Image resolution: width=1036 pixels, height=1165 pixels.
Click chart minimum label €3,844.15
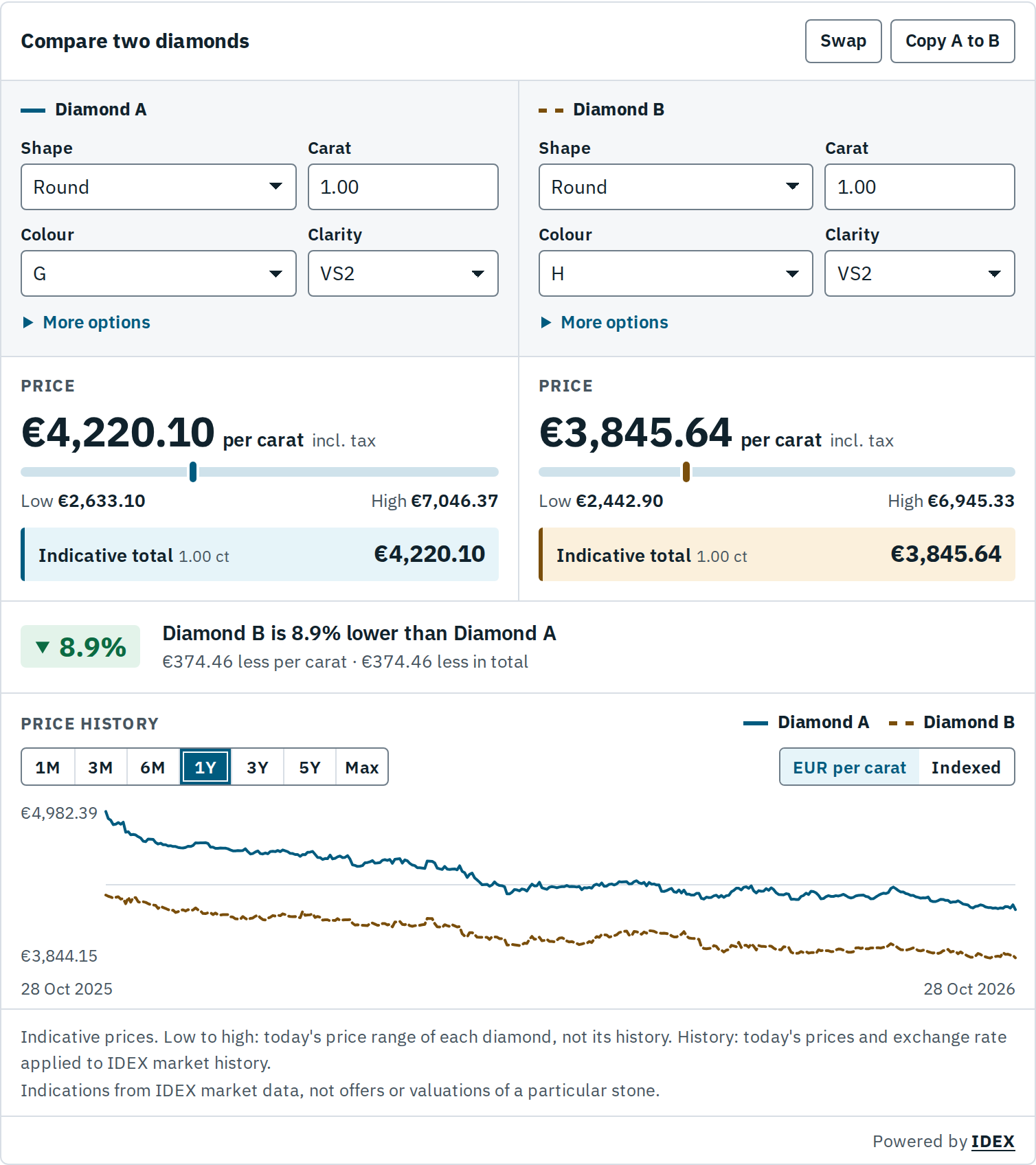(x=59, y=956)
